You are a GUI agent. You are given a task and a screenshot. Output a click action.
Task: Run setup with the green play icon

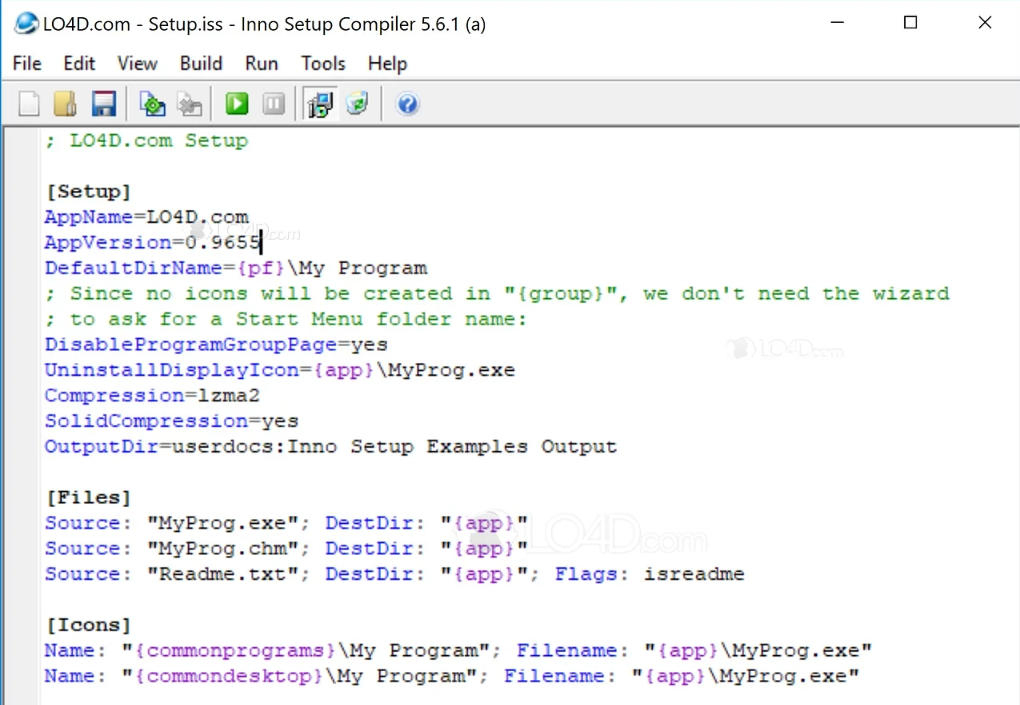(x=237, y=104)
